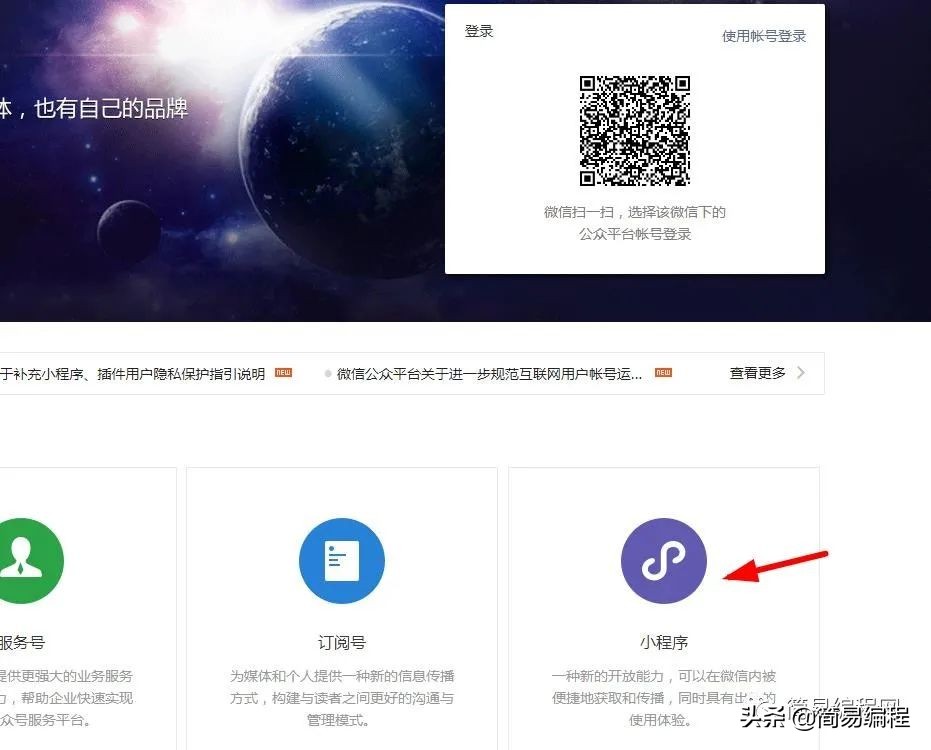
Task: Open the 查看更多 announcements link
Action: (756, 371)
